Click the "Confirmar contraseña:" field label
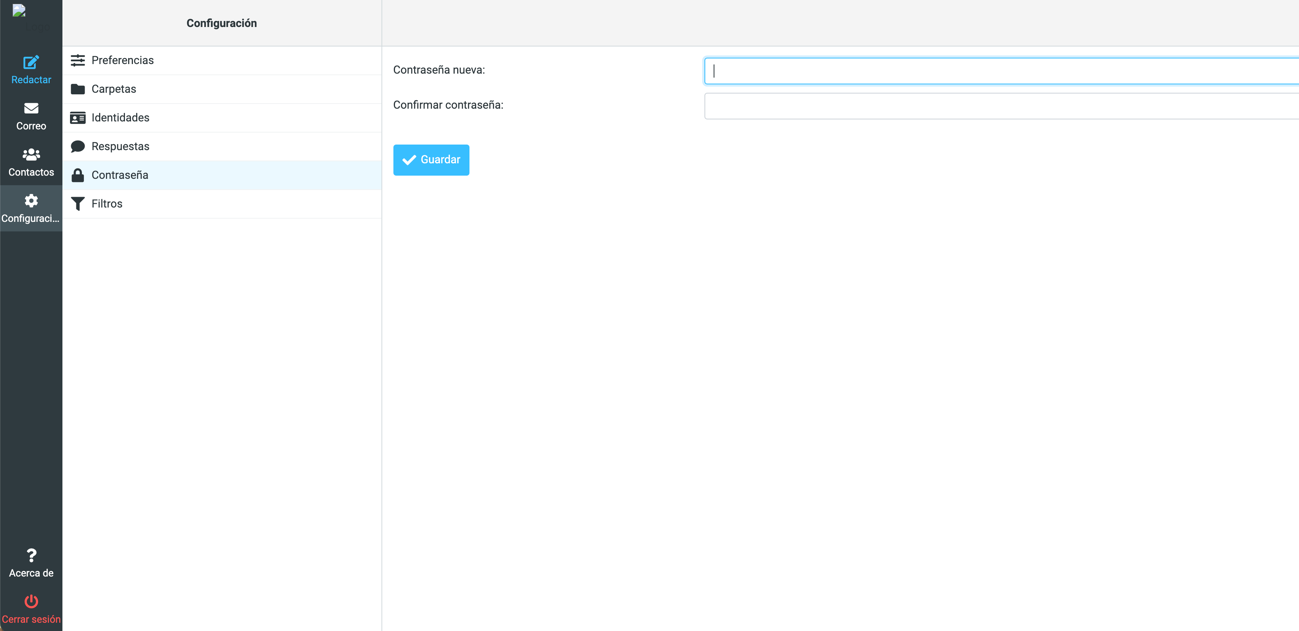This screenshot has height=631, width=1299. tap(448, 105)
